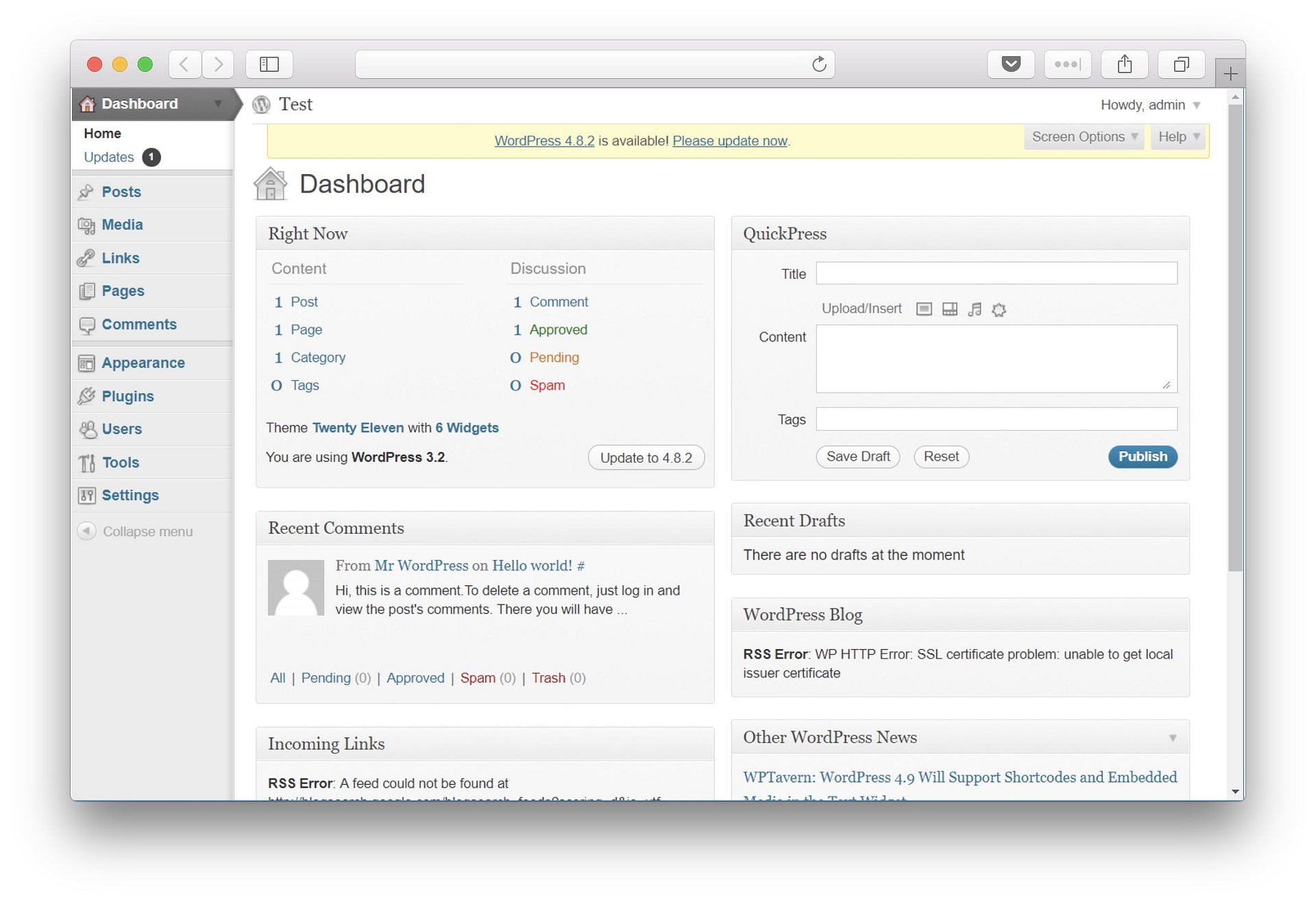Click the Update to 4.8.2 button
The width and height of the screenshot is (1316, 902).
pos(646,458)
